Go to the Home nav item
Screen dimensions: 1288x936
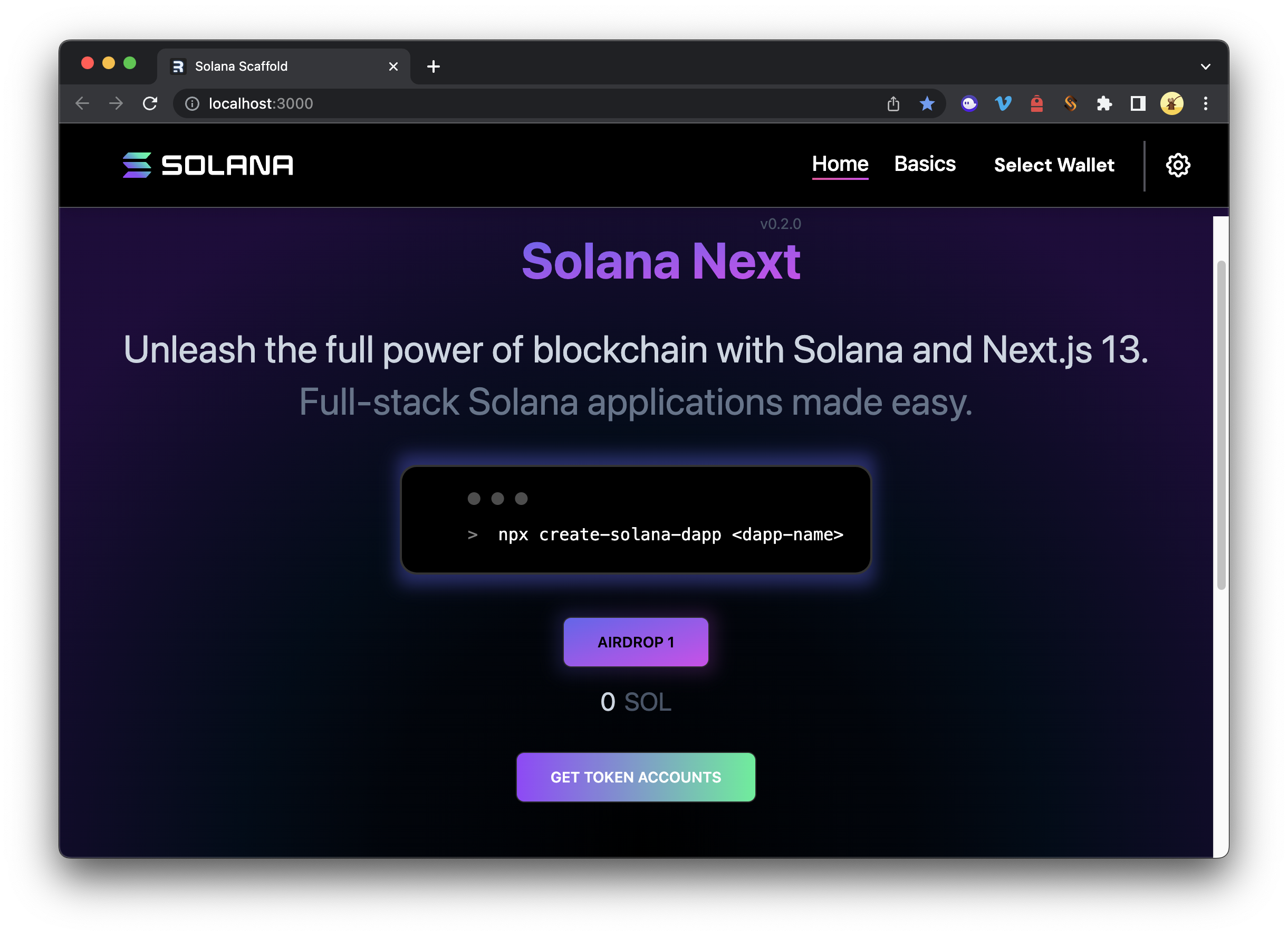coord(840,164)
